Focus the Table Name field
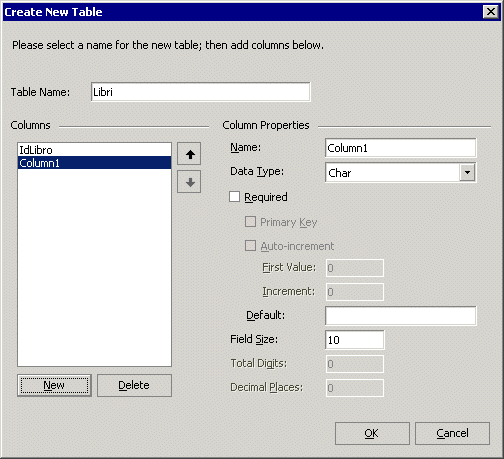The image size is (504, 459). click(x=201, y=92)
